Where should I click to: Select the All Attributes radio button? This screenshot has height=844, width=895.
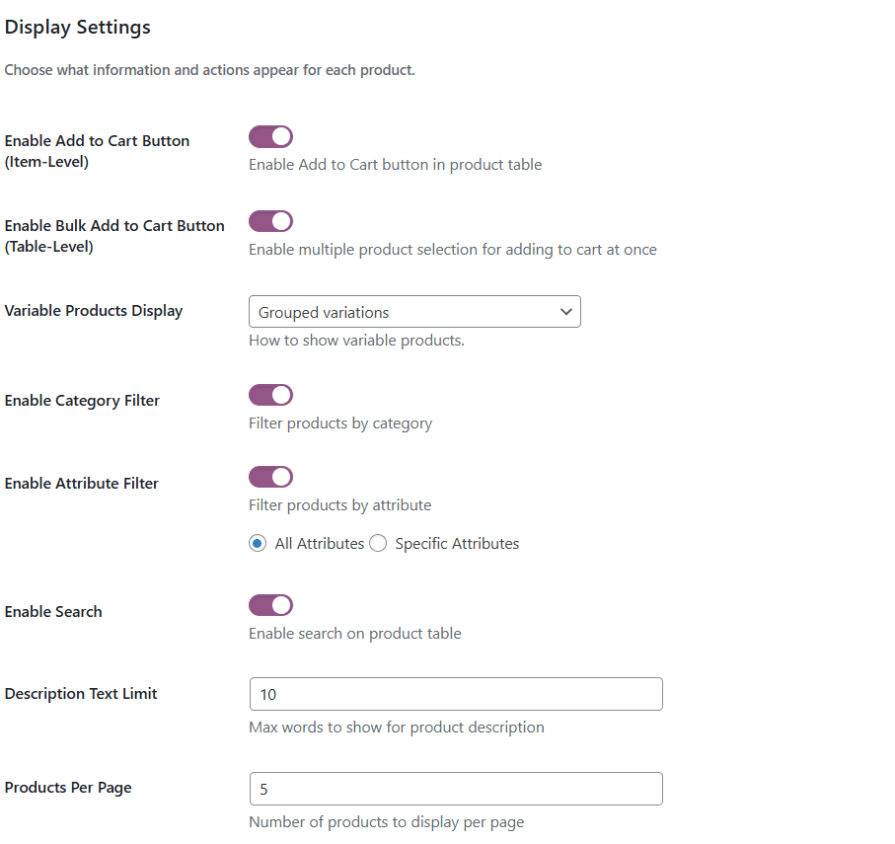click(258, 544)
